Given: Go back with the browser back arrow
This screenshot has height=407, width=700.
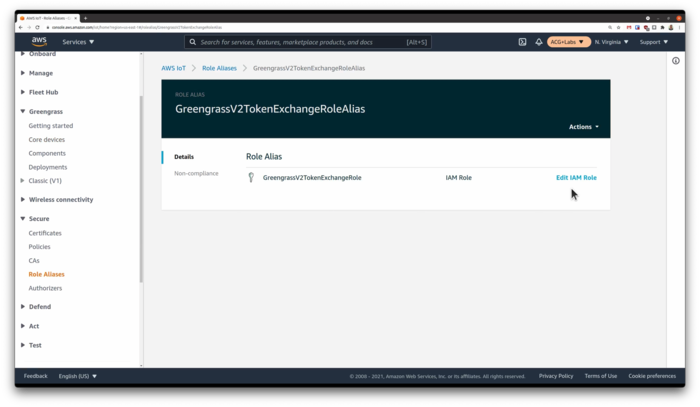Looking at the screenshot, I should click(21, 27).
